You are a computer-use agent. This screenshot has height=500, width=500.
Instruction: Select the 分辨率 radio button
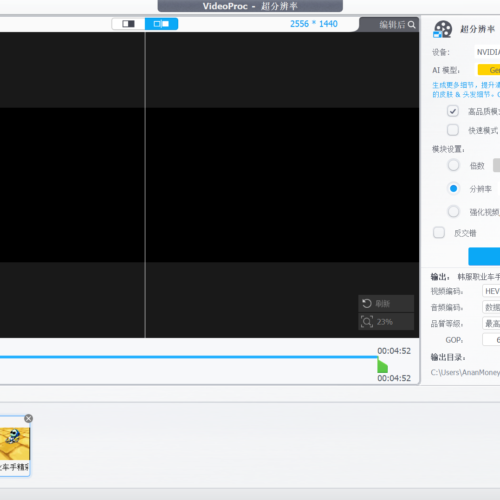(453, 189)
